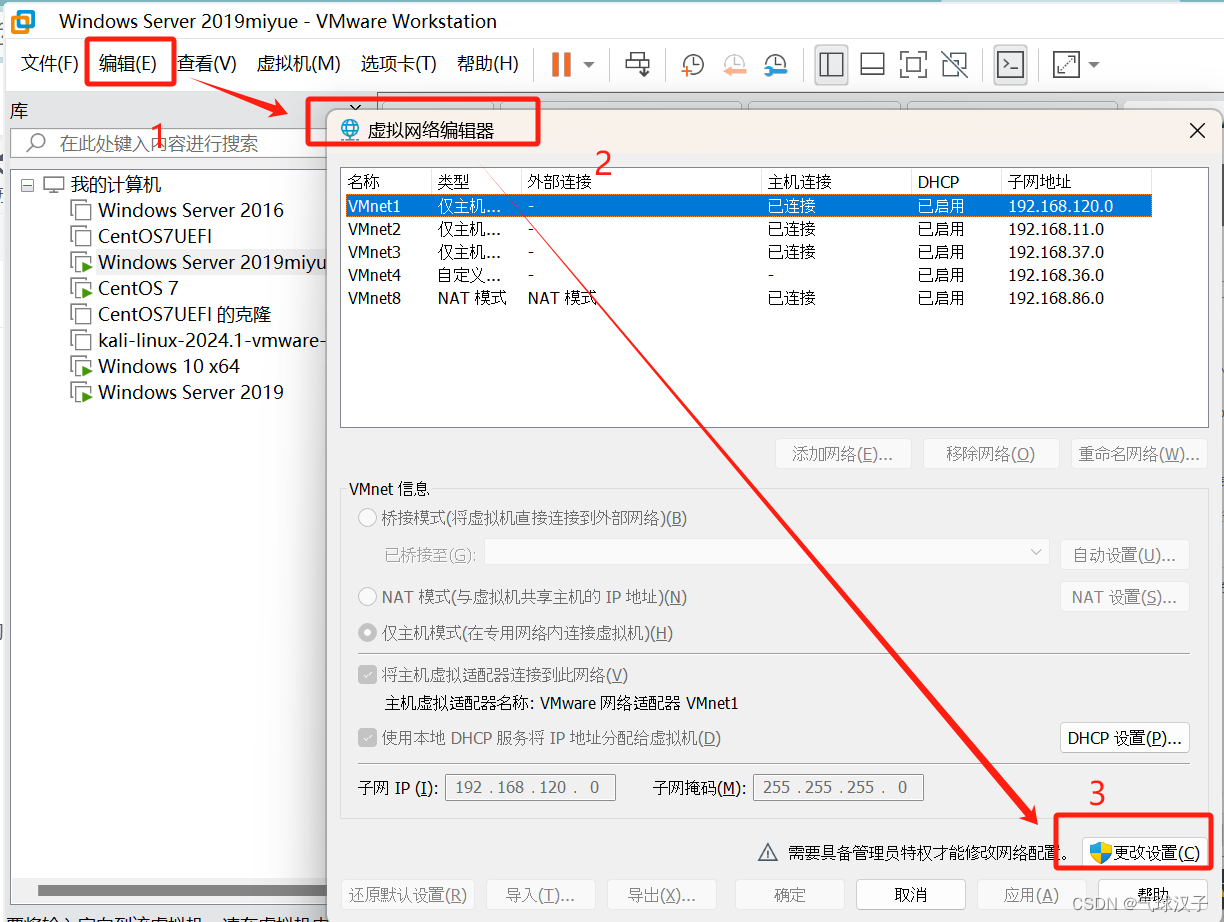Revert to snapshot using the clock-arrow icon
Screen dimensions: 1224x922
tap(734, 65)
